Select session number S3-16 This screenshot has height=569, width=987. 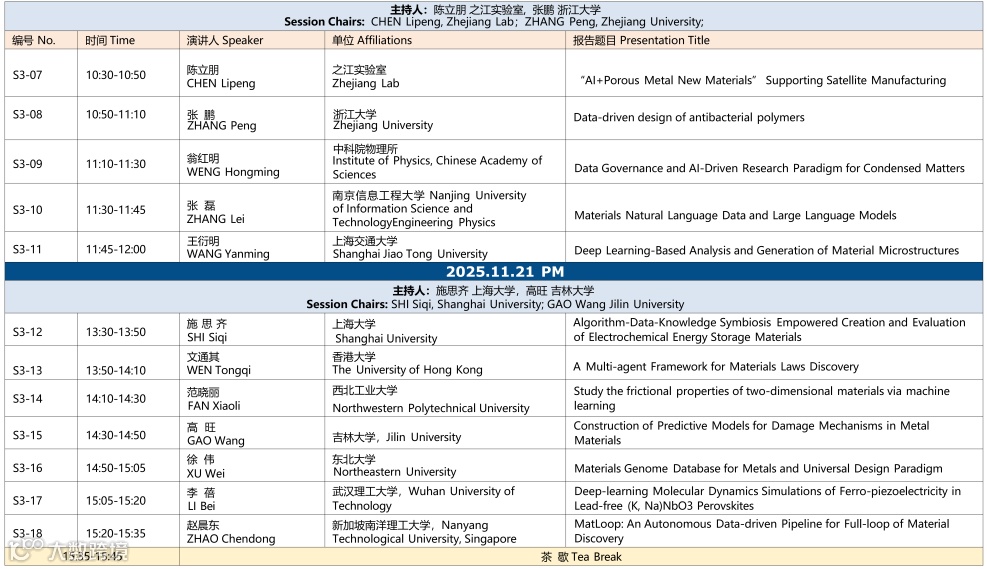pos(28,468)
